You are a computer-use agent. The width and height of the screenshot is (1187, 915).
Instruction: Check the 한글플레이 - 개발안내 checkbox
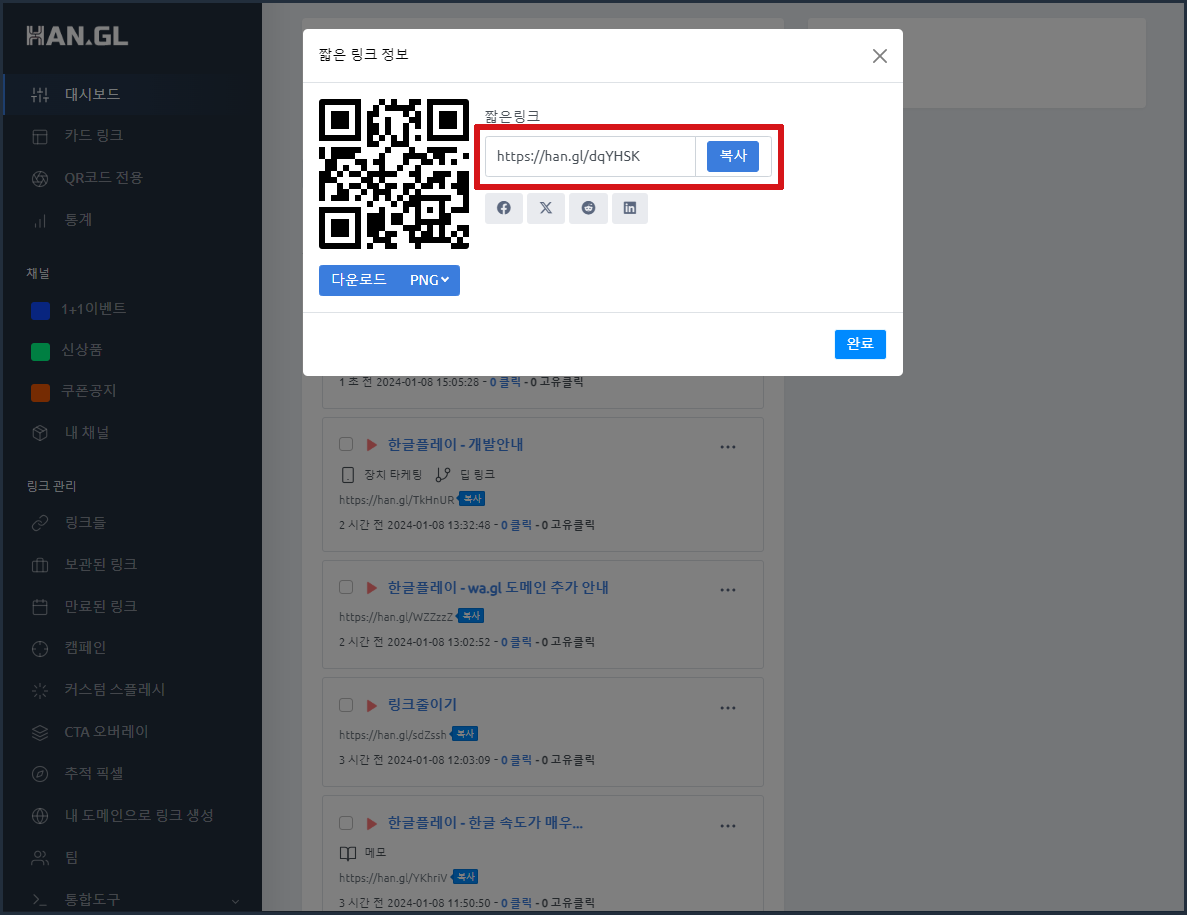coord(346,444)
